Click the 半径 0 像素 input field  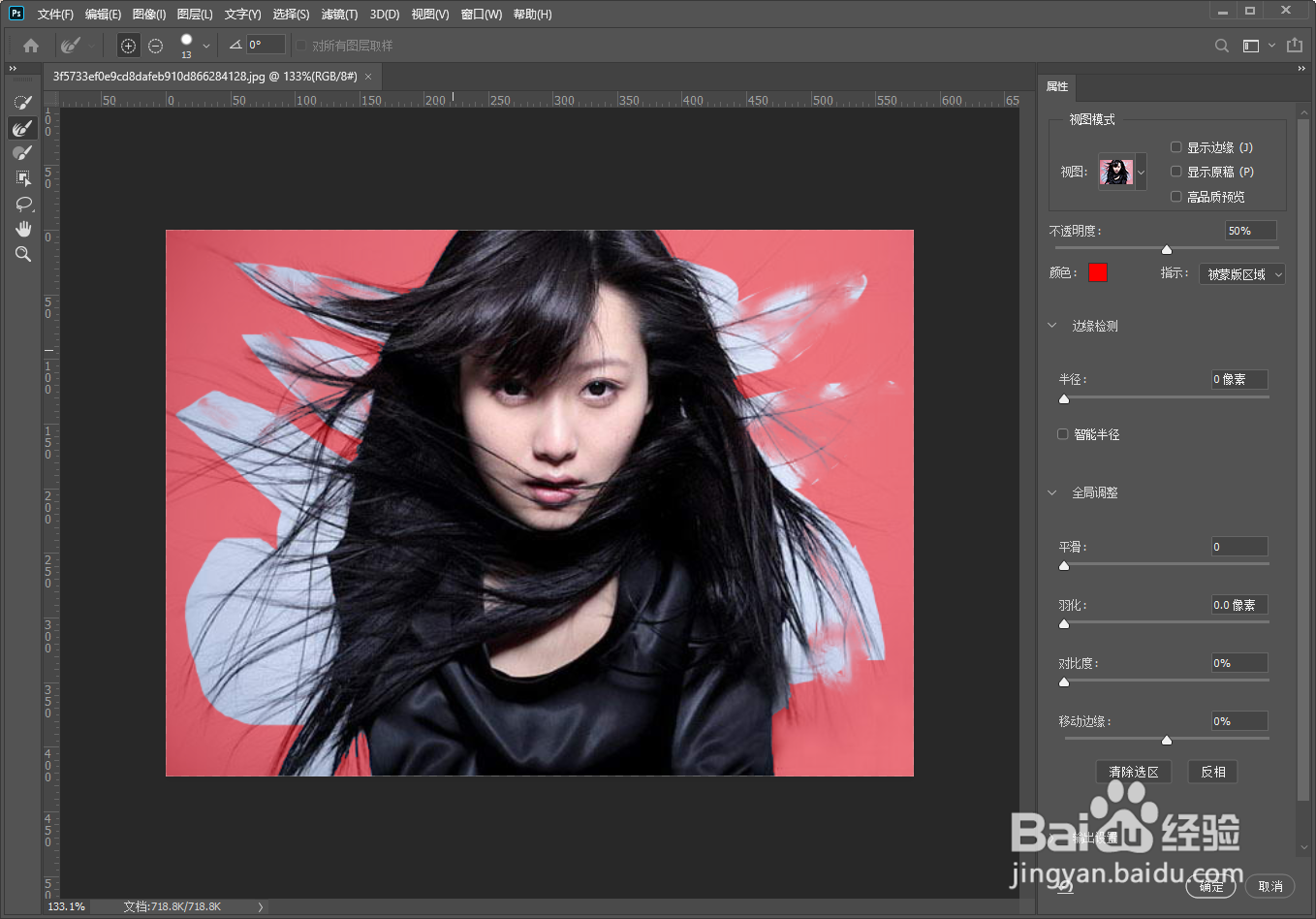(1239, 379)
